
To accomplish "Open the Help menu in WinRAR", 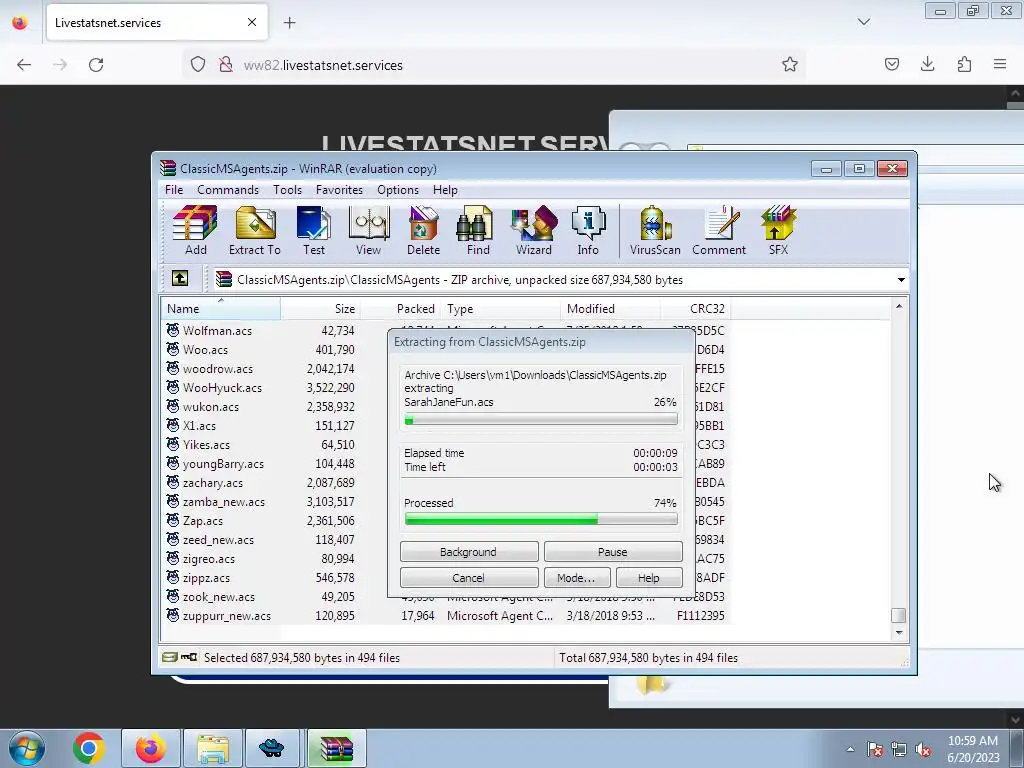I will pos(445,190).
